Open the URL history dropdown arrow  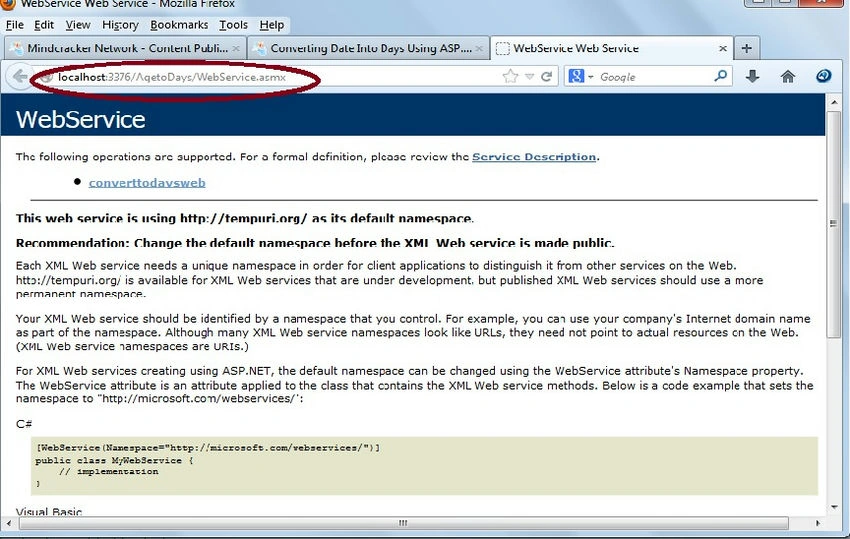[530, 76]
